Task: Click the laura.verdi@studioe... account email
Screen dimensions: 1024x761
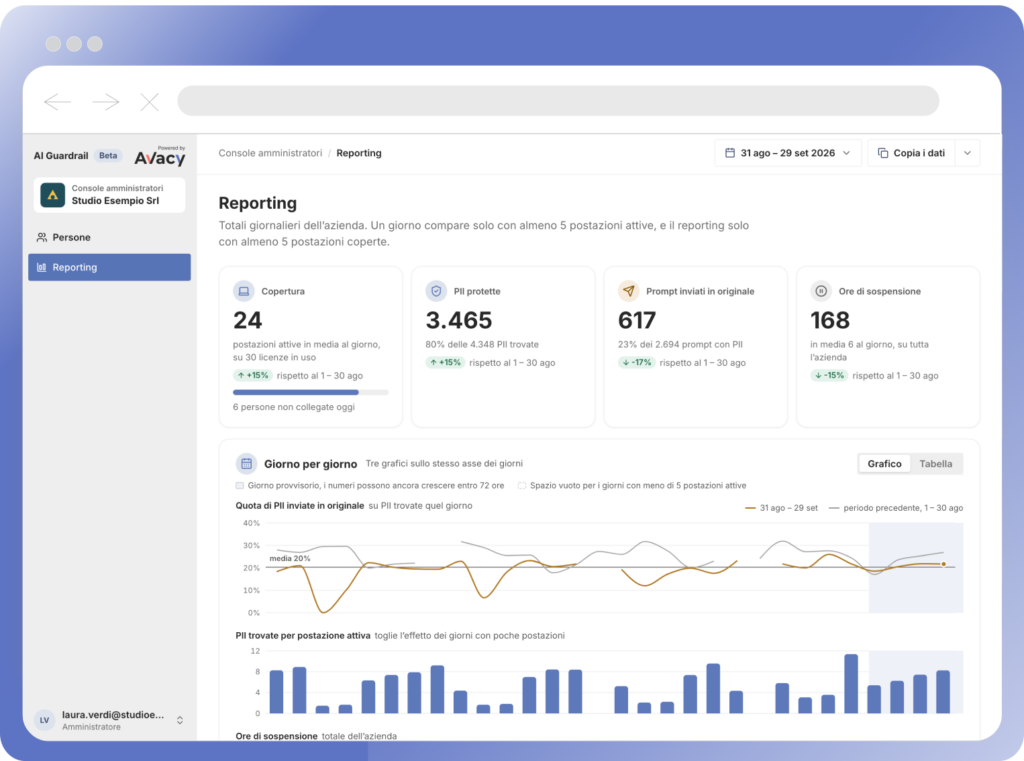Action: pyautogui.click(x=113, y=715)
